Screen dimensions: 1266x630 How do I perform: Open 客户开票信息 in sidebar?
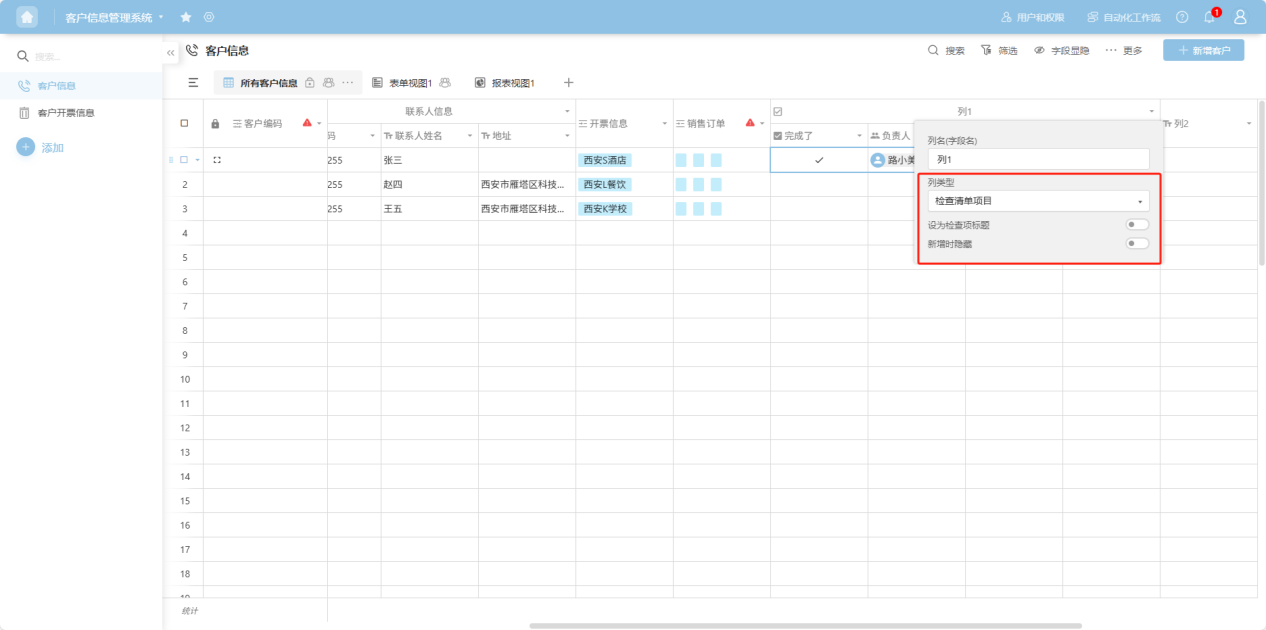click(x=66, y=113)
